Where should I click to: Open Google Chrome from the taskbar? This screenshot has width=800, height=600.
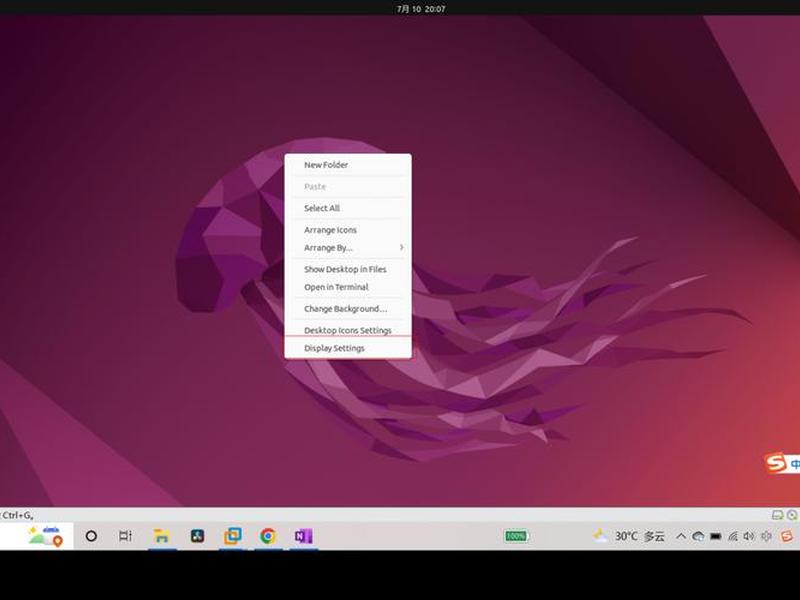pyautogui.click(x=268, y=536)
